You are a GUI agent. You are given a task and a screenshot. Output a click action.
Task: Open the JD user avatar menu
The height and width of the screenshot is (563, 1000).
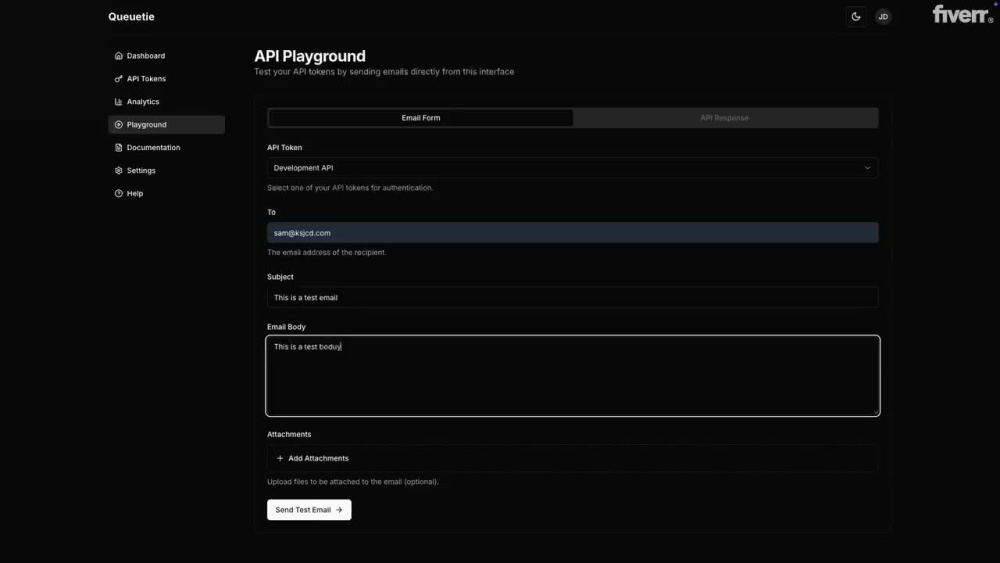coord(883,17)
